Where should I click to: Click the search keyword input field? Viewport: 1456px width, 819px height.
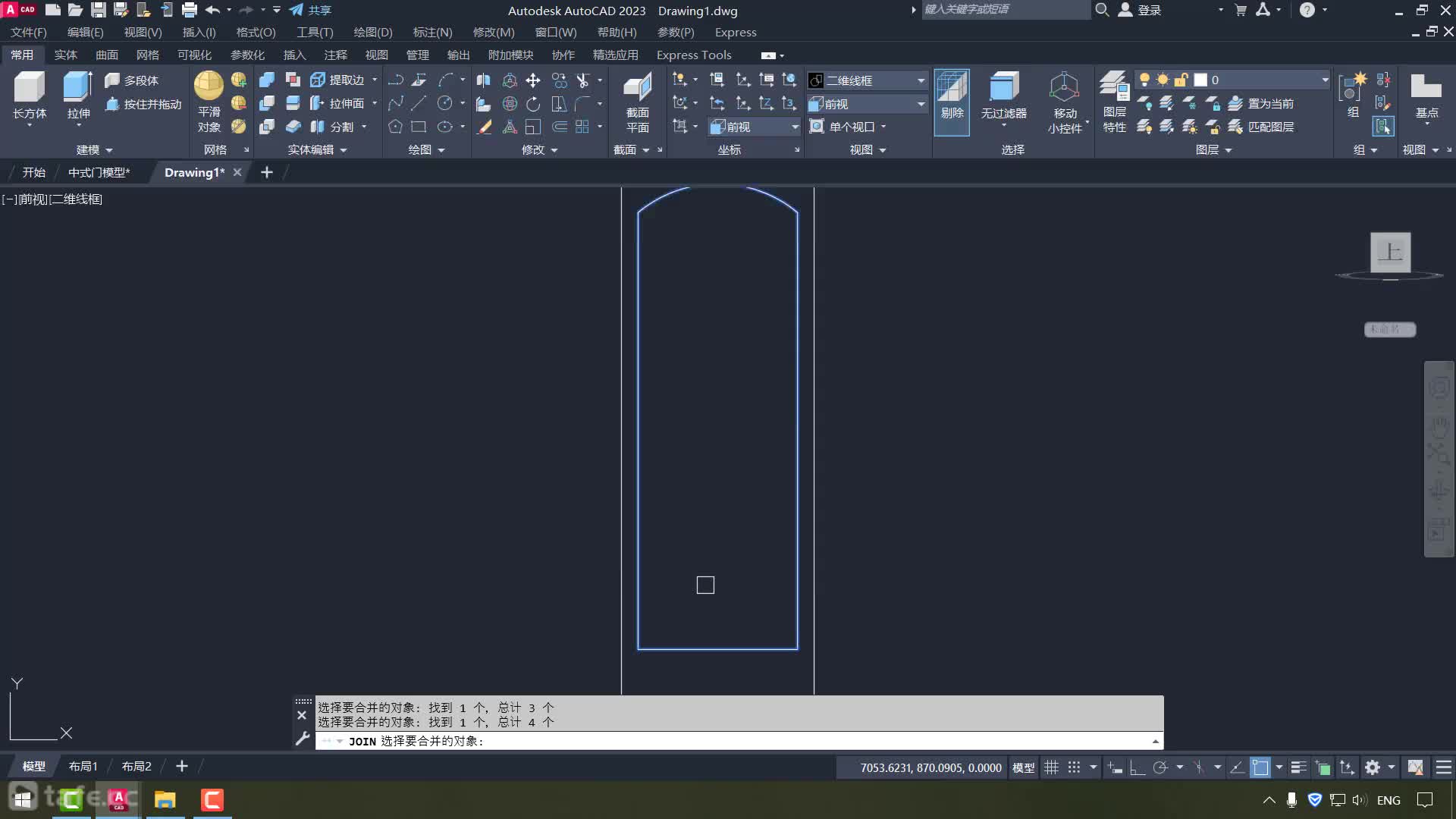[x=1006, y=9]
